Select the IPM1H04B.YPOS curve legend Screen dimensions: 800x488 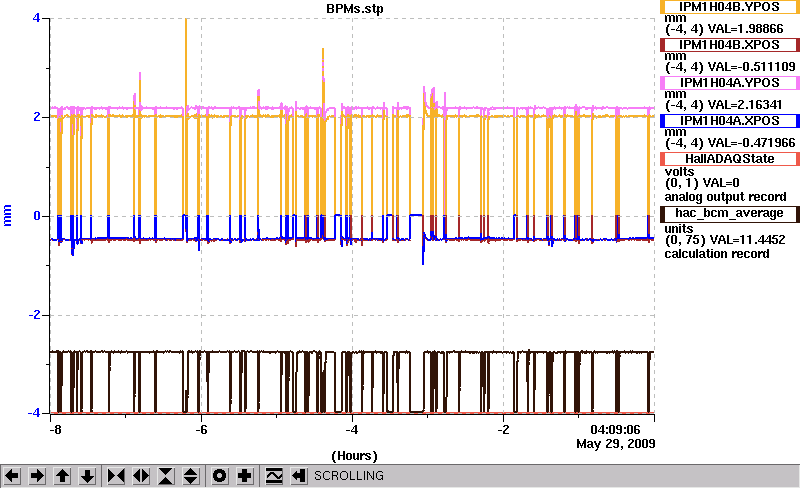pyautogui.click(x=730, y=7)
